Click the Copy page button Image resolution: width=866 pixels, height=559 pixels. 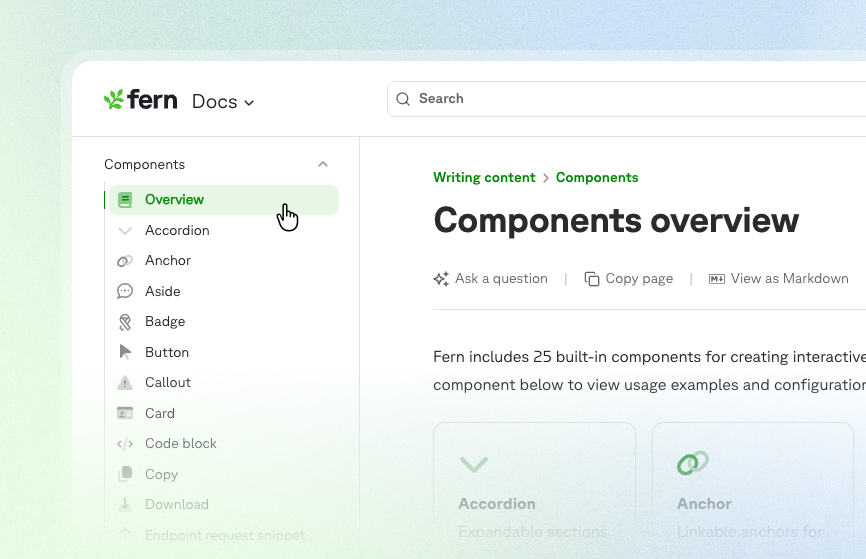[629, 278]
